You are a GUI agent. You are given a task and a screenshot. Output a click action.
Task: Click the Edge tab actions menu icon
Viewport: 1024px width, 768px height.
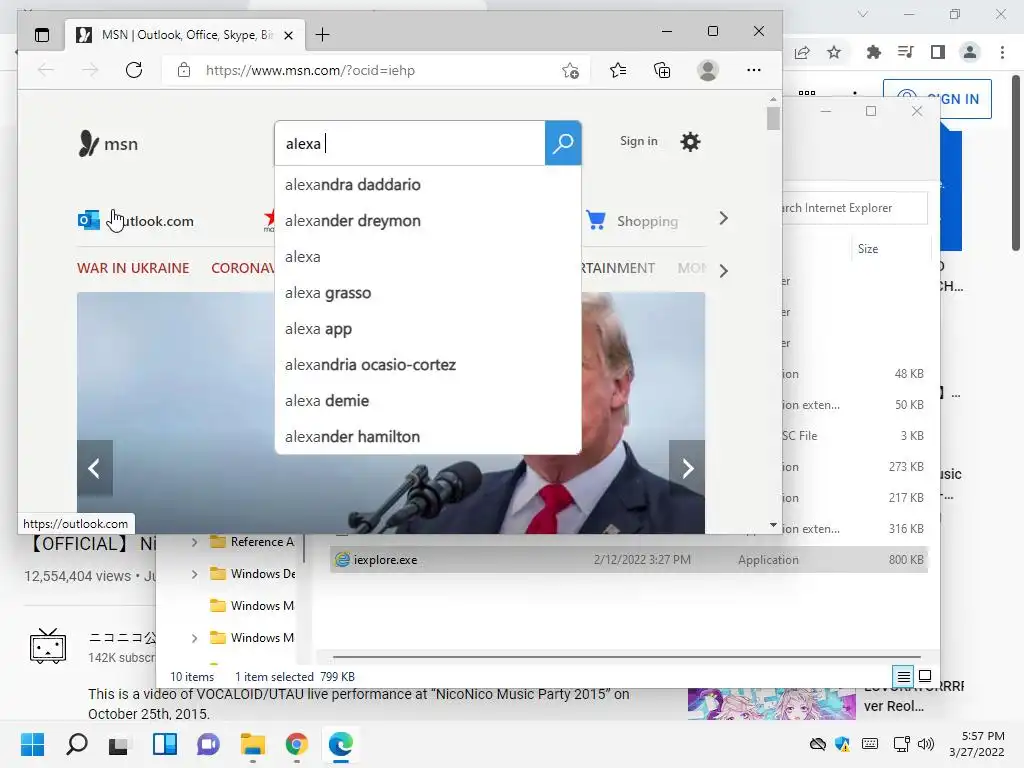point(42,35)
